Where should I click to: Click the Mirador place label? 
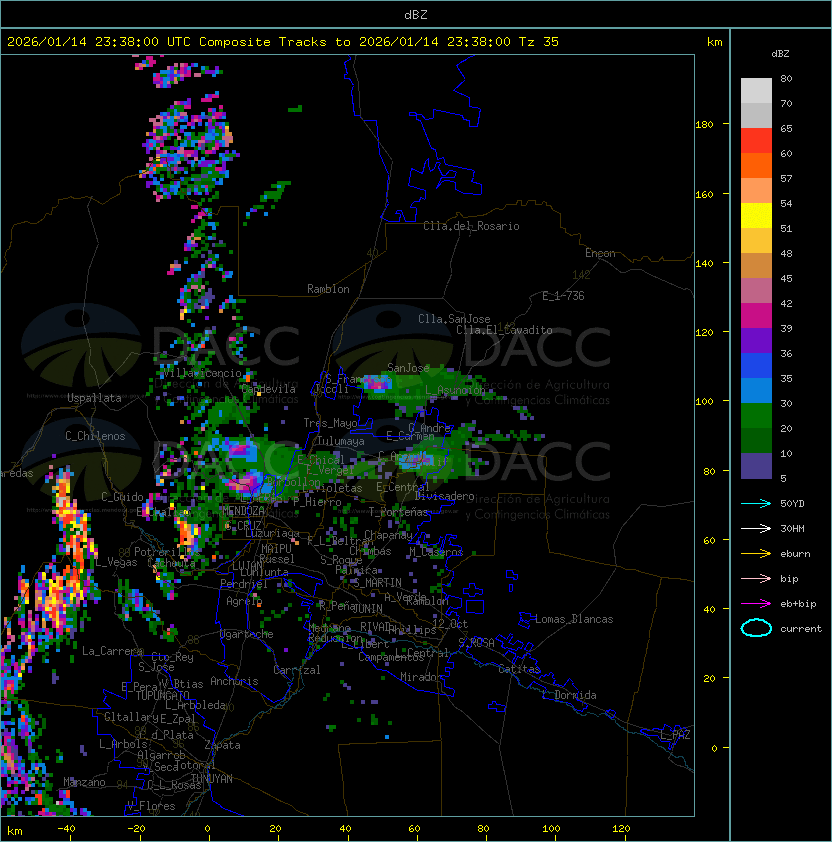(421, 677)
